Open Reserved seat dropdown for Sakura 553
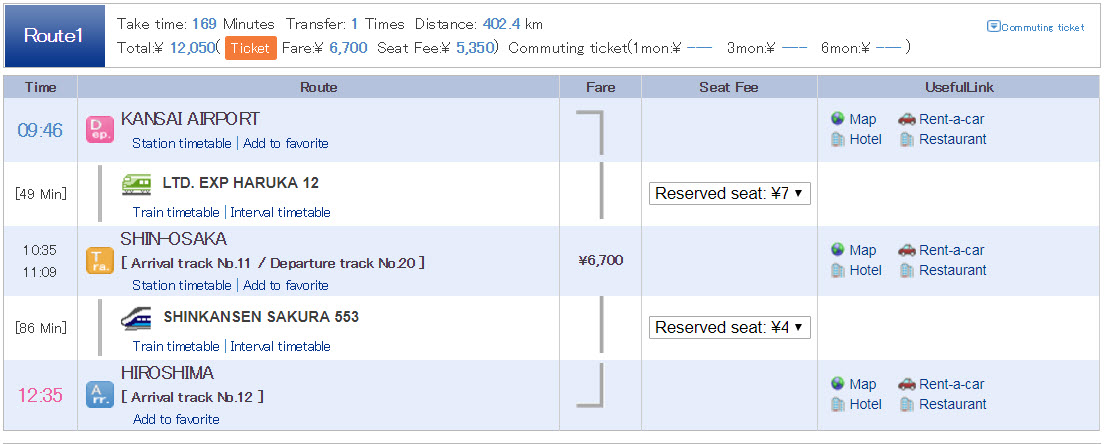 coord(729,327)
